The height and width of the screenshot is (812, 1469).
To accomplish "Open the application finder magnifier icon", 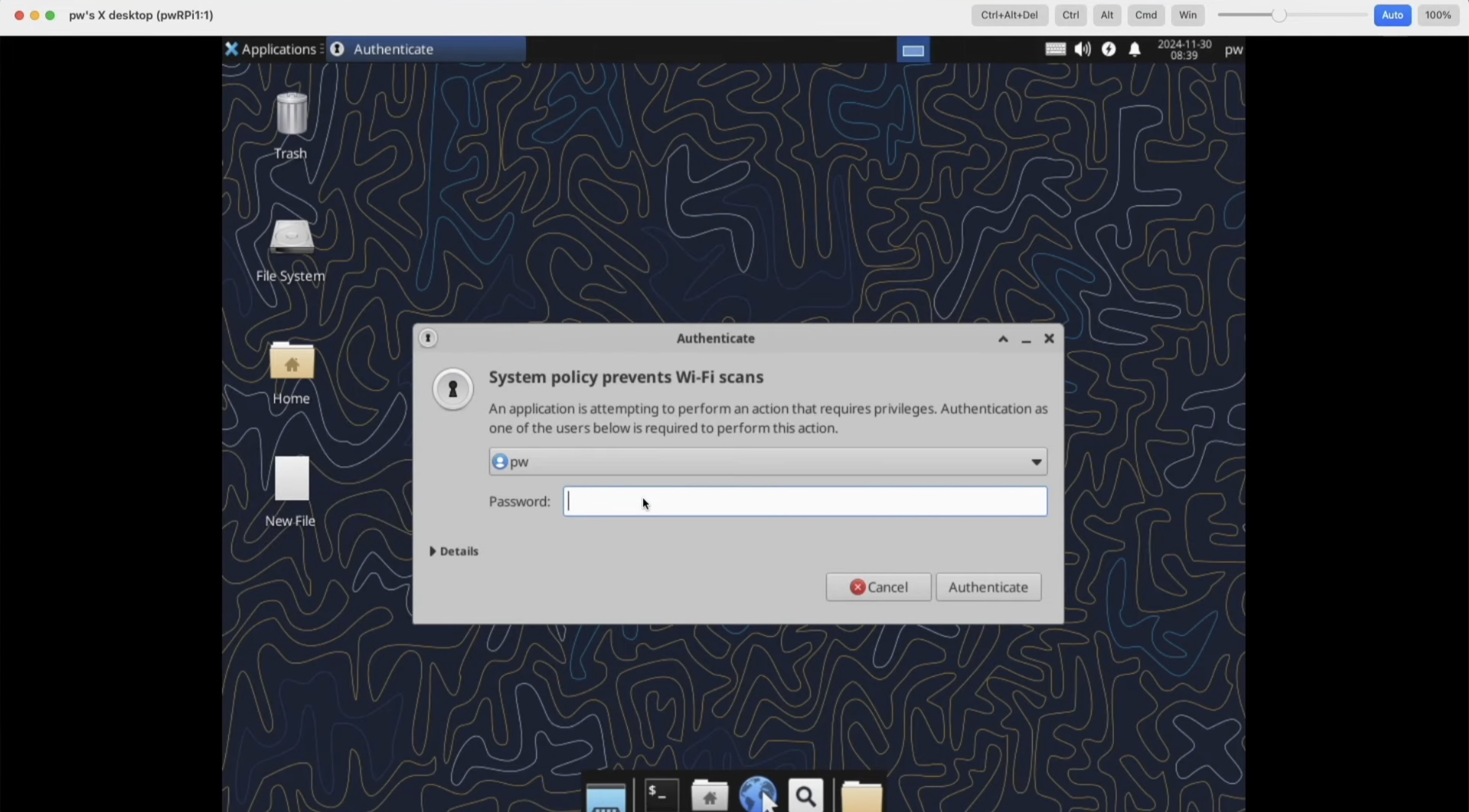I will pos(806,797).
